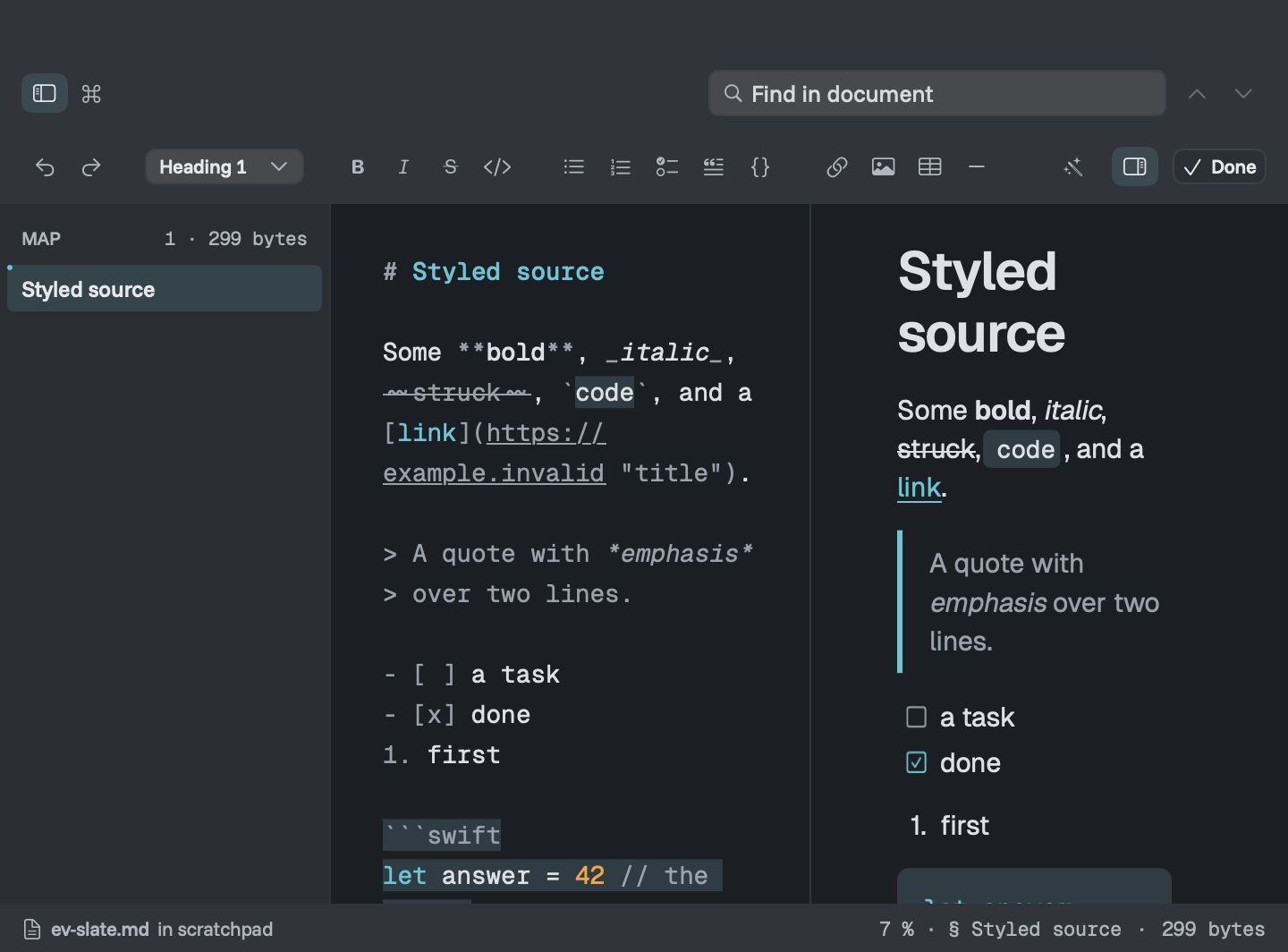
Task: Apply bold formatting
Action: (x=358, y=166)
